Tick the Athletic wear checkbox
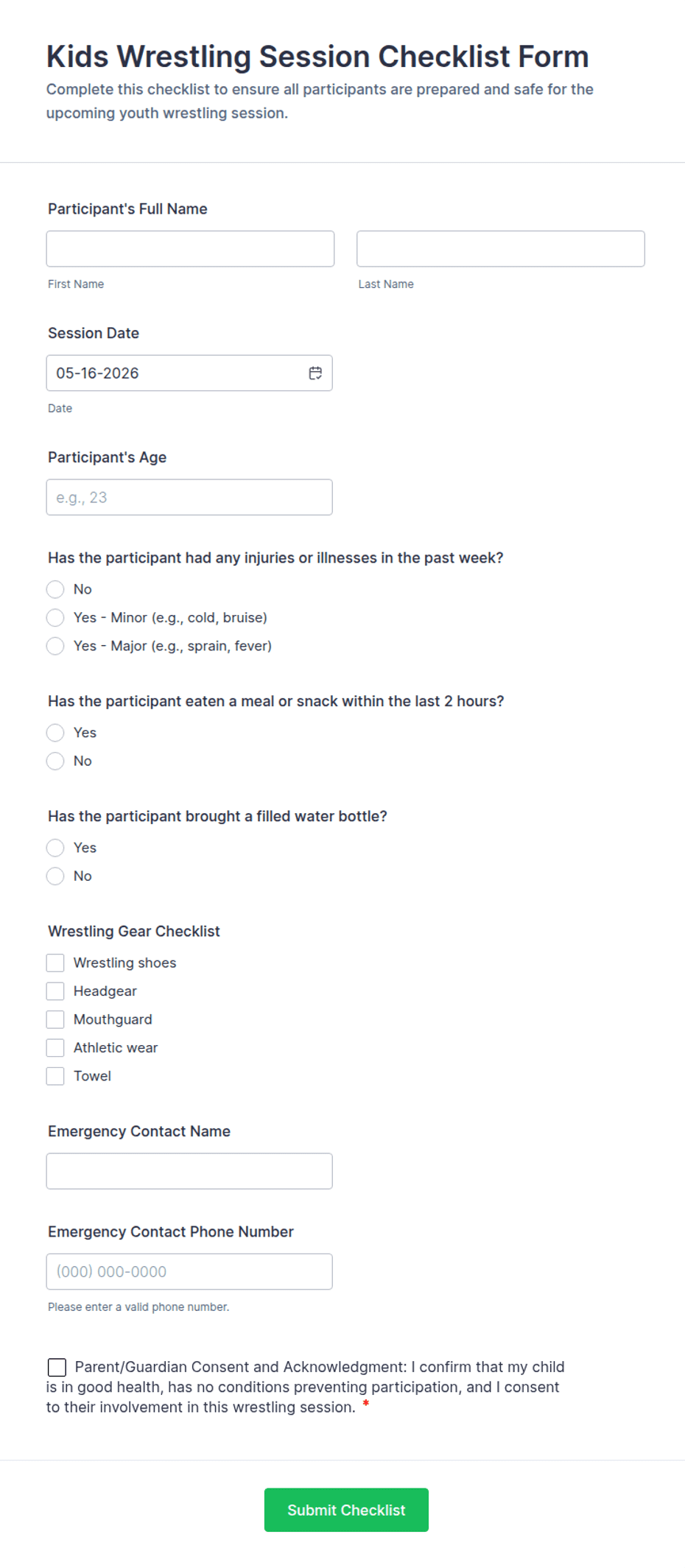 click(55, 1047)
